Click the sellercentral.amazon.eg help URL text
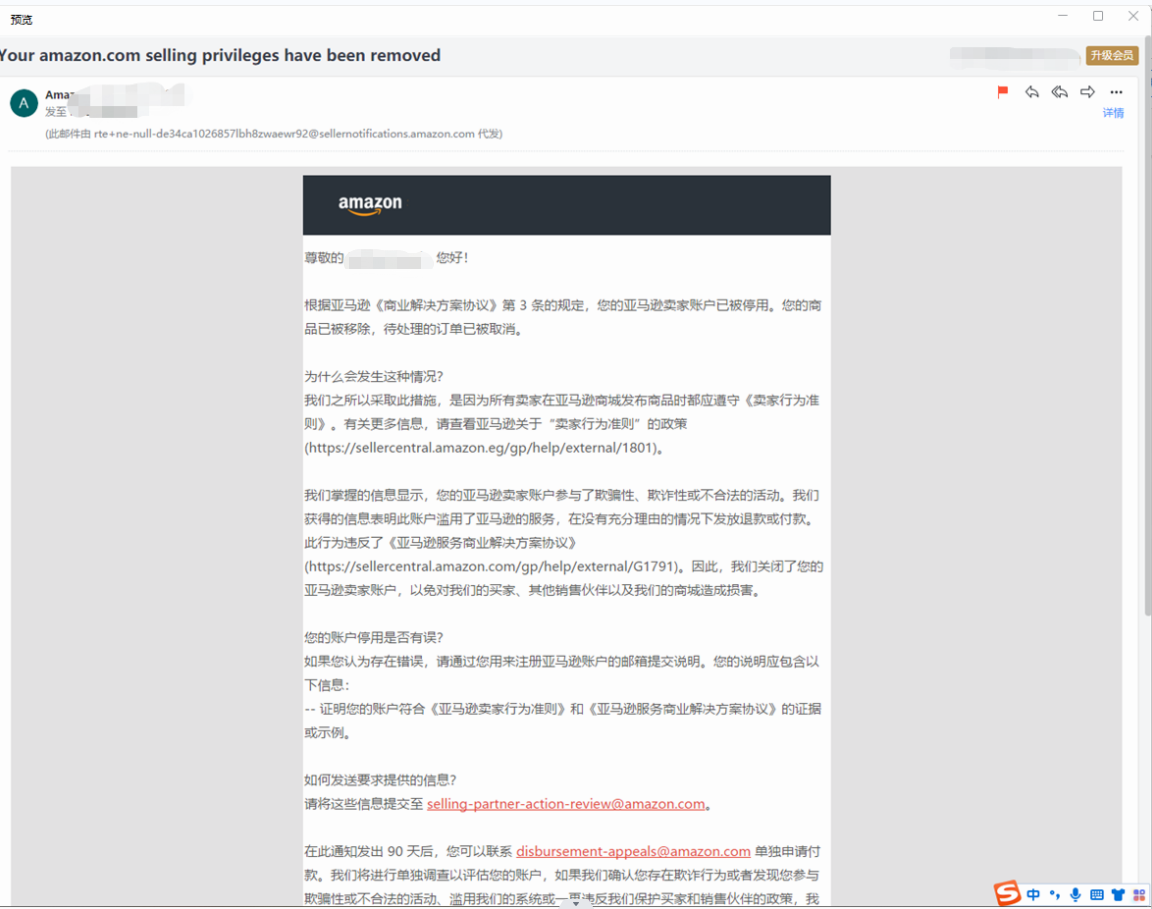Image resolution: width=1152 pixels, height=909 pixels. click(x=482, y=448)
